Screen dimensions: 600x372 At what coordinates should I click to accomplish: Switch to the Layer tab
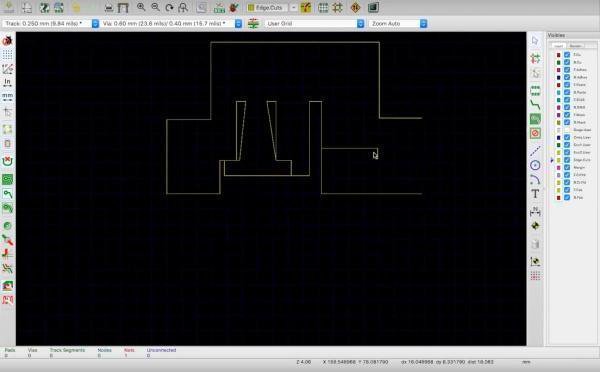click(x=558, y=46)
